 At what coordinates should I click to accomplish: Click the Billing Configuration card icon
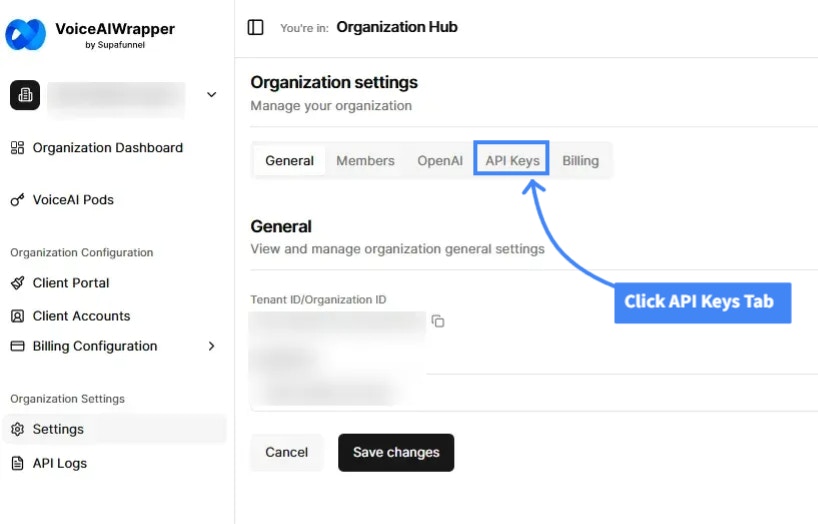click(17, 346)
